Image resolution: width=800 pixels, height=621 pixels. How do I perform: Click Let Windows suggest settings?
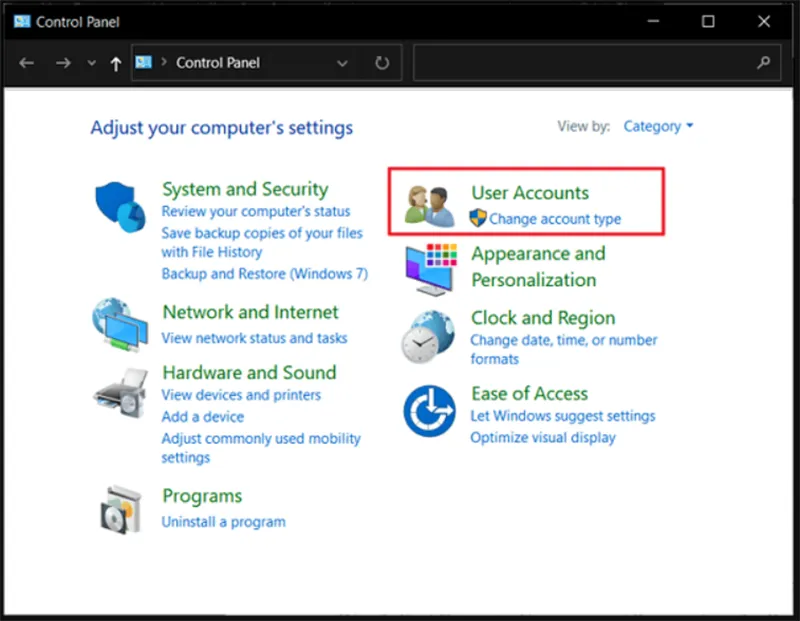(563, 416)
